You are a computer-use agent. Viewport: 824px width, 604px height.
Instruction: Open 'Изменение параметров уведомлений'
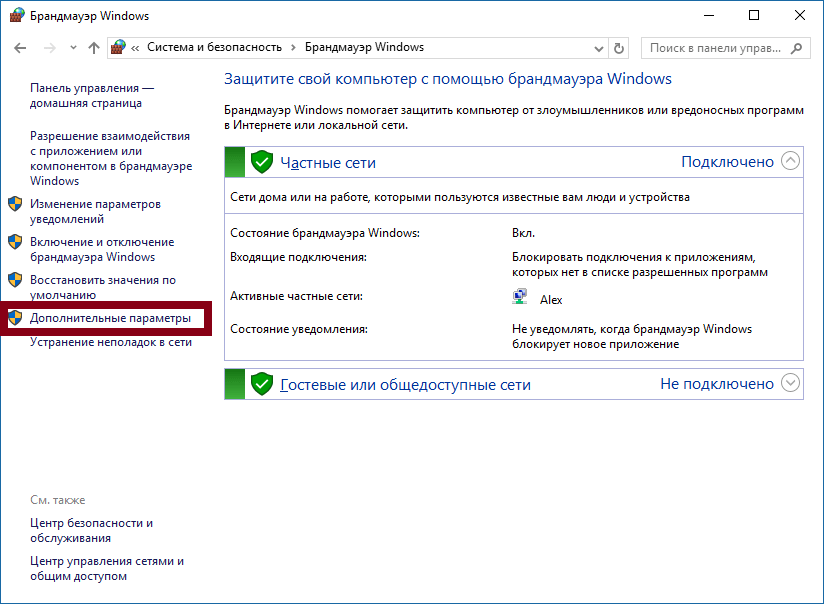click(95, 211)
